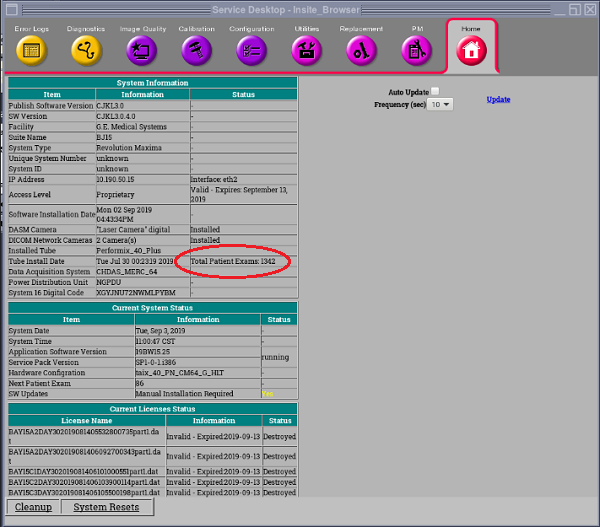Open the Configuration icon

(251, 49)
